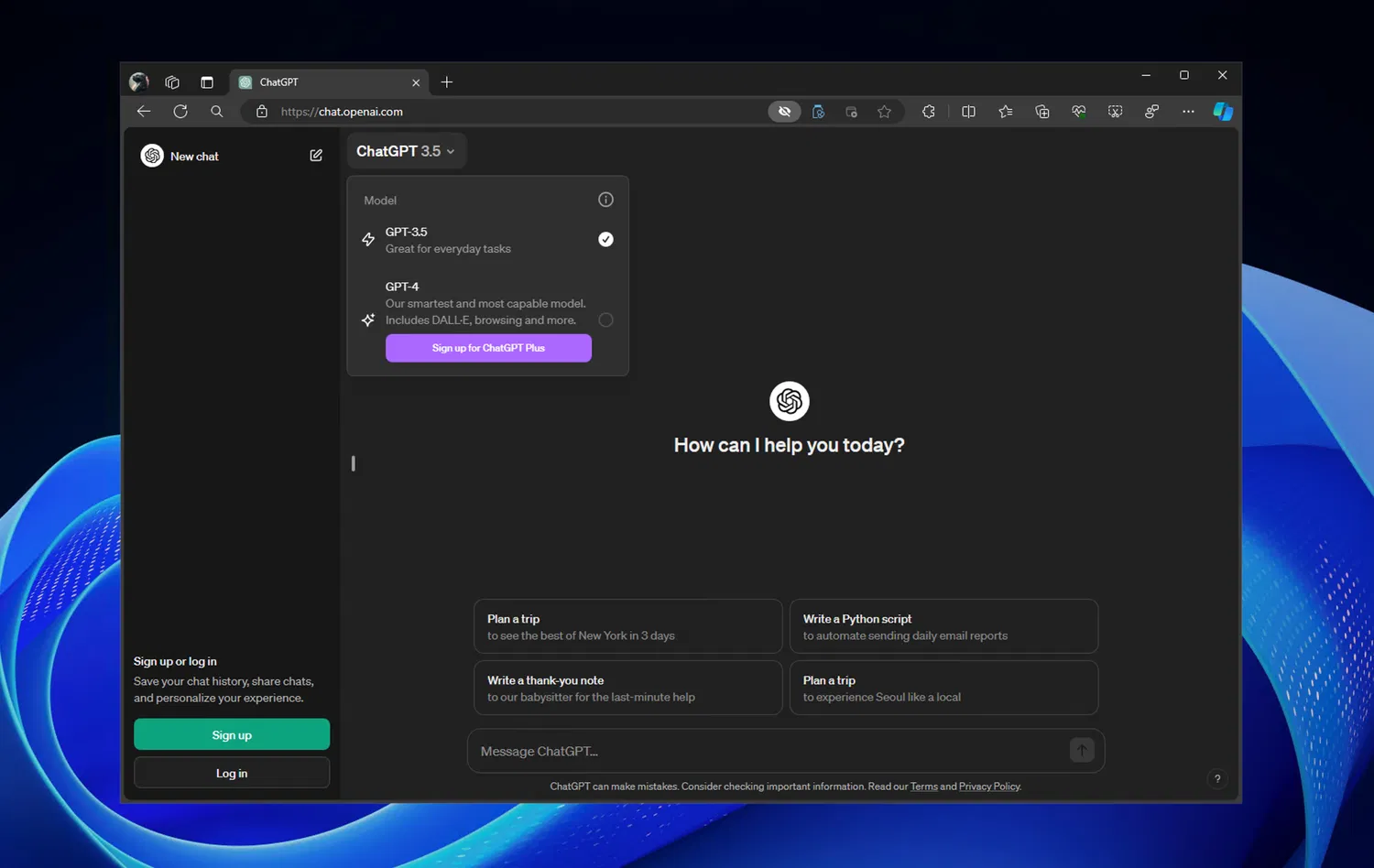
Task: Choose the Write a thank-you note suggestion
Action: pyautogui.click(x=628, y=688)
